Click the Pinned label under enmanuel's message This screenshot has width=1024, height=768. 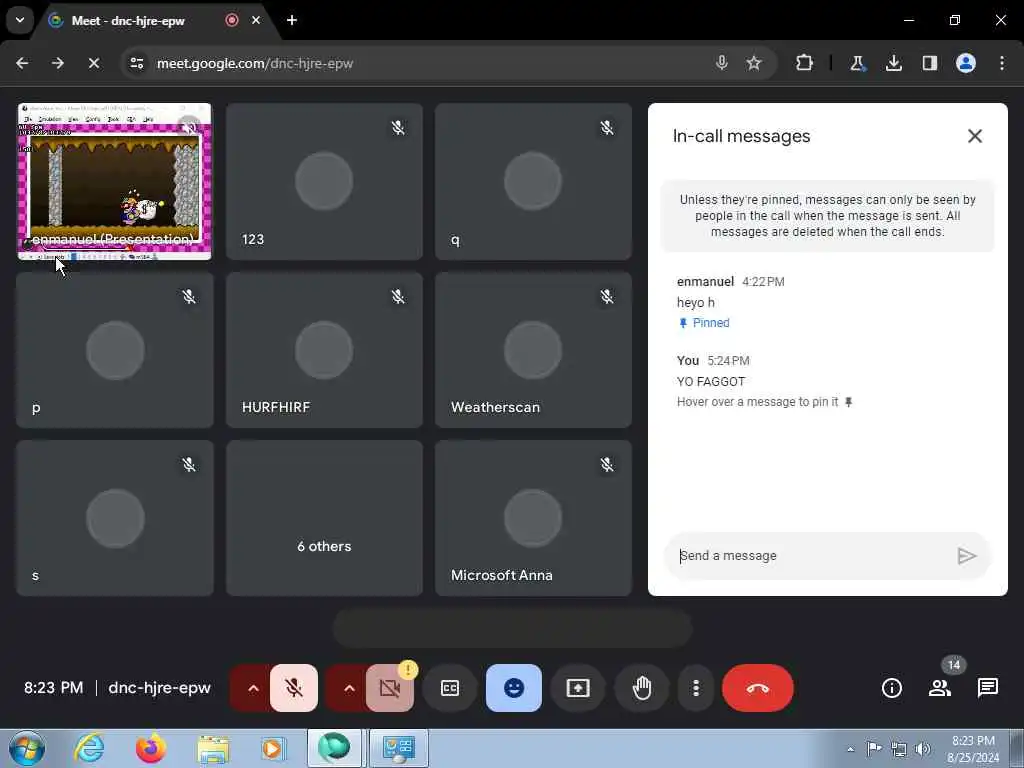(x=704, y=323)
